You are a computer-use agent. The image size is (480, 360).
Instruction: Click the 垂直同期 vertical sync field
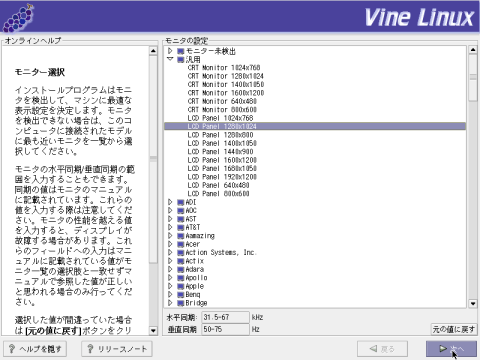(225, 329)
